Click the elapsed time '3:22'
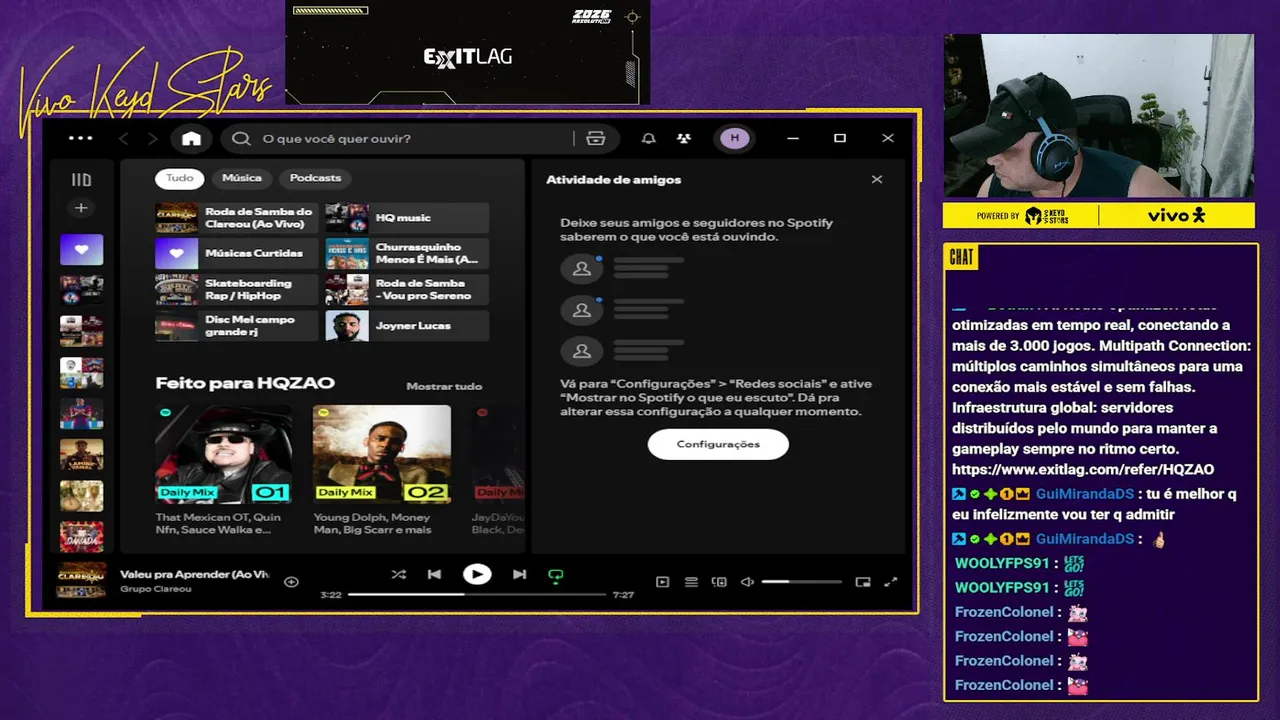The height and width of the screenshot is (720, 1280). click(331, 595)
